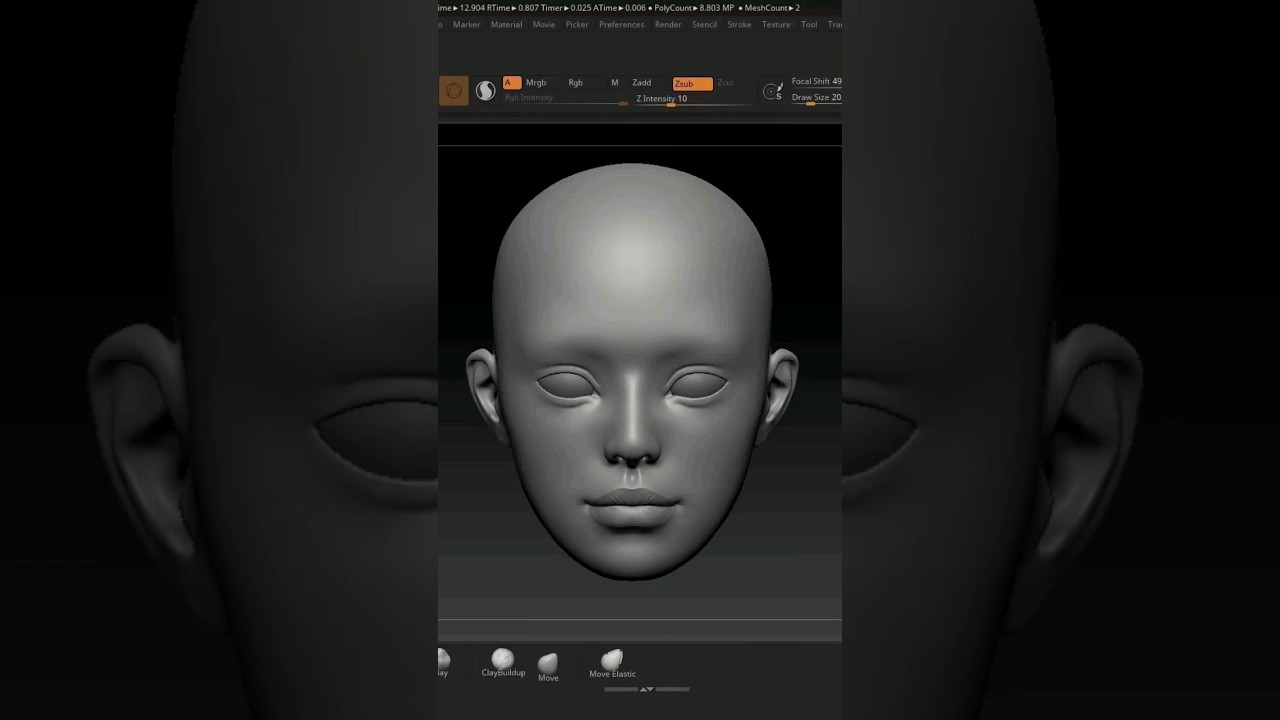Screen dimensions: 1280x720
Task: Click the Zcut mode button
Action: pos(725,83)
